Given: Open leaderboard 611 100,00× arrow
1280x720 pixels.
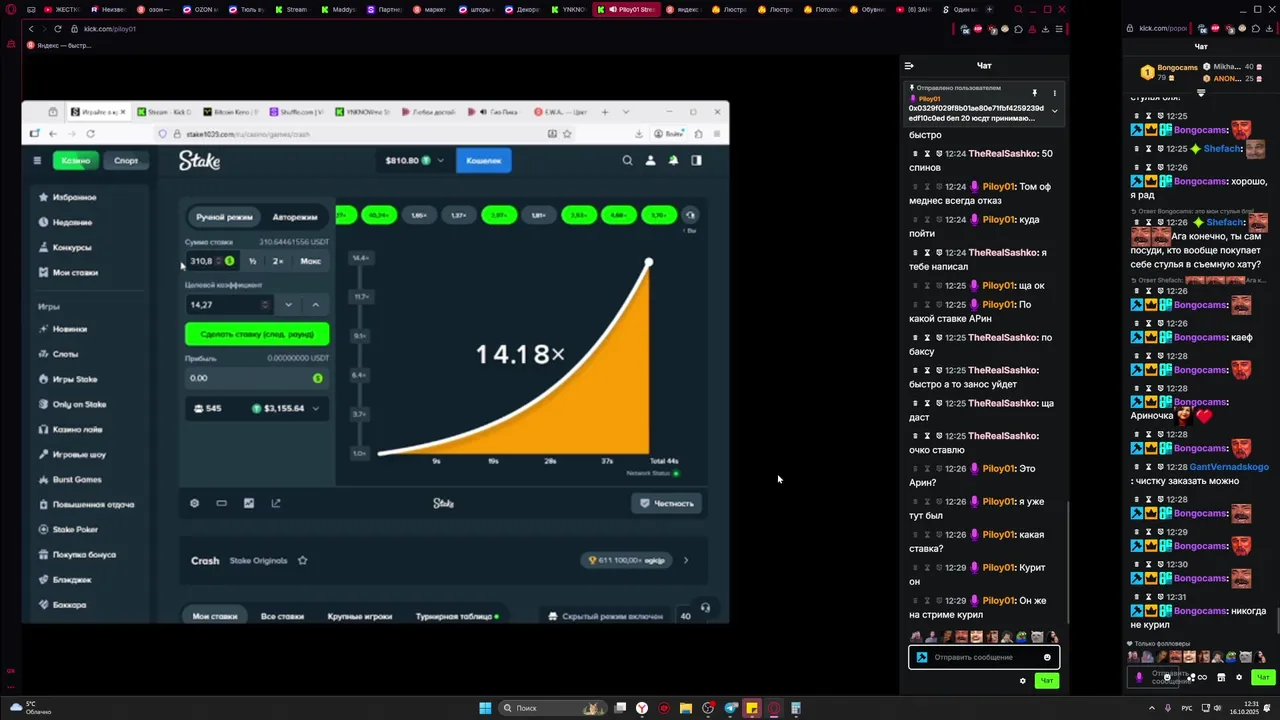Looking at the screenshot, I should (685, 560).
